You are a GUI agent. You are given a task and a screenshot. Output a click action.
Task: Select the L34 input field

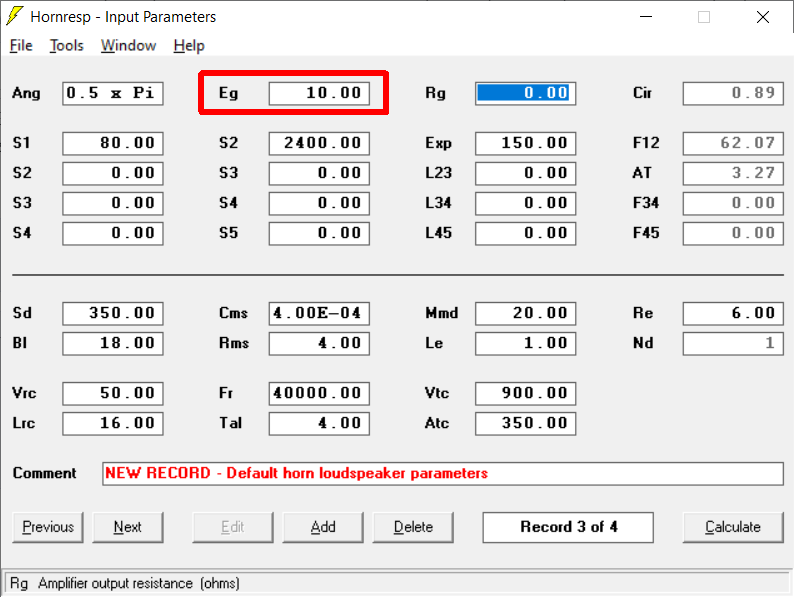coord(526,203)
